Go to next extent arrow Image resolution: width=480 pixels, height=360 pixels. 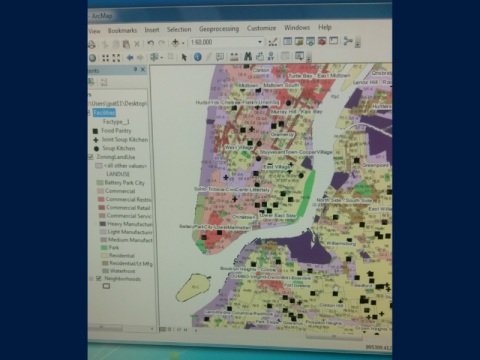[140, 58]
